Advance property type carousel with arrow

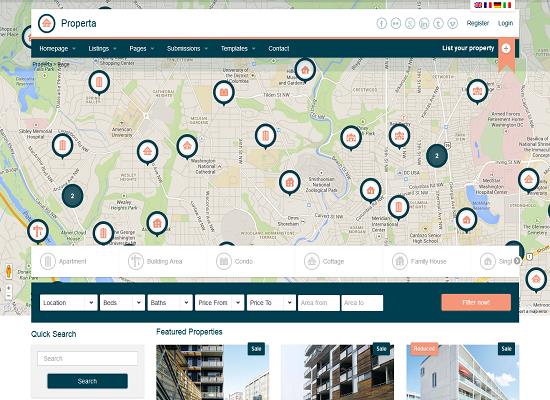[517, 261]
